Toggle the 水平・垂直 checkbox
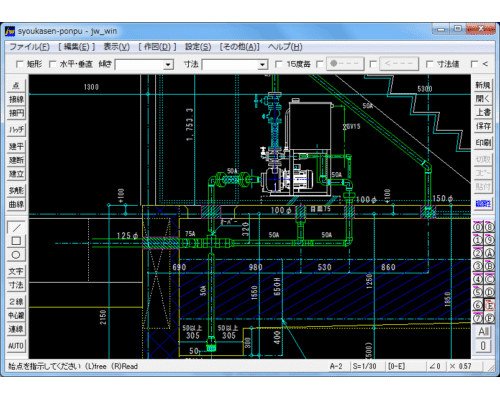500x400 pixels. click(x=52, y=64)
